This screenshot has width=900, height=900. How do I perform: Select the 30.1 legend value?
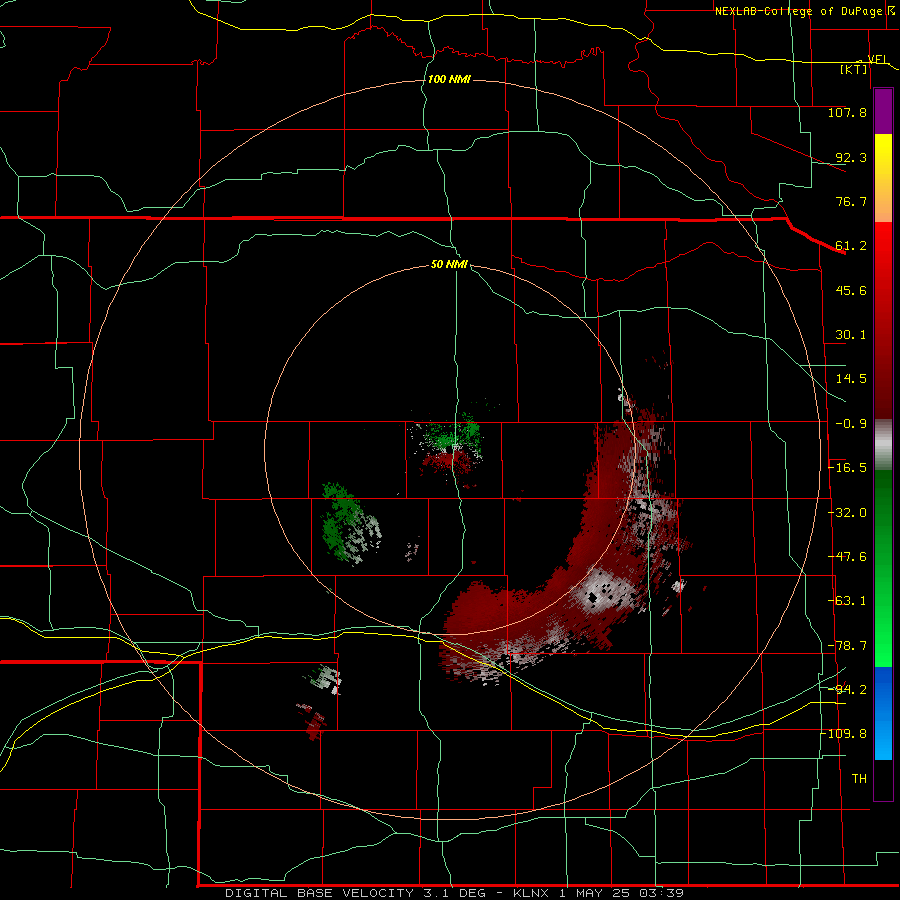(851, 335)
